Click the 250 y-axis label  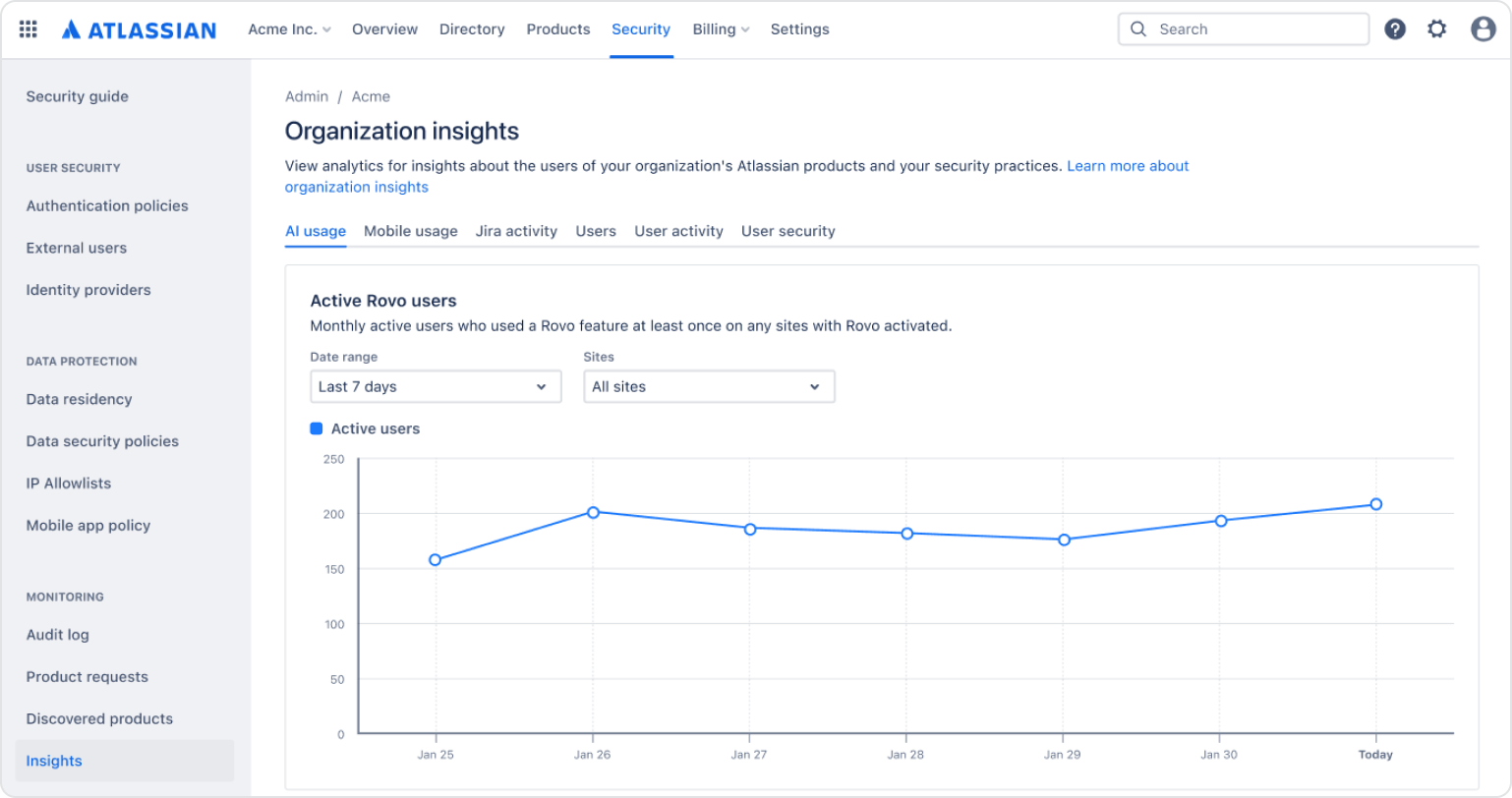point(334,459)
